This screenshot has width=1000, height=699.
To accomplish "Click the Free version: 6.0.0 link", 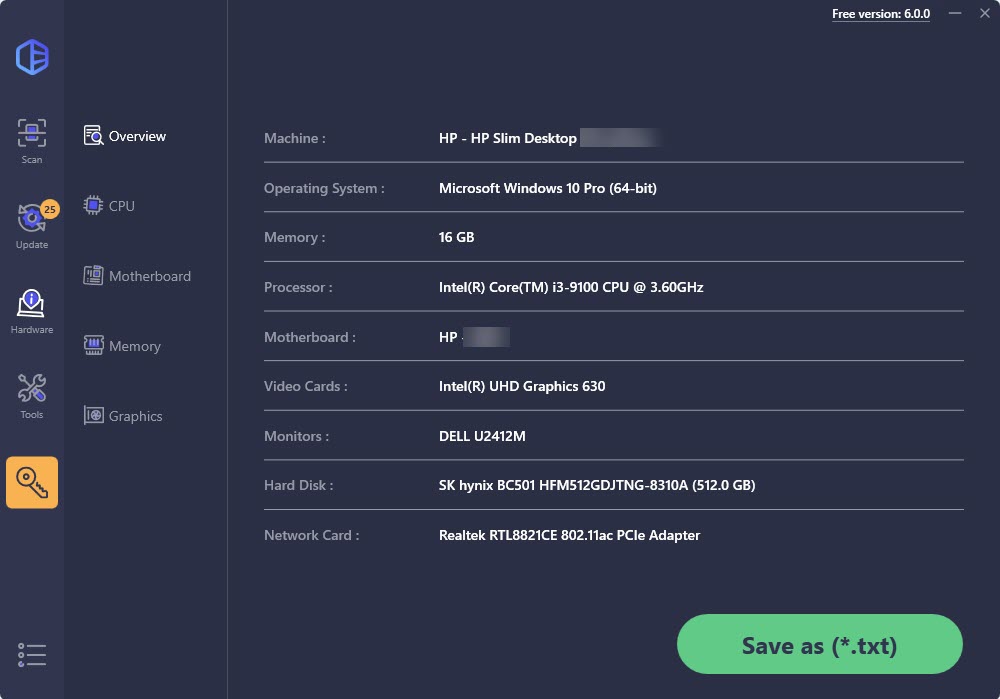I will pos(881,14).
